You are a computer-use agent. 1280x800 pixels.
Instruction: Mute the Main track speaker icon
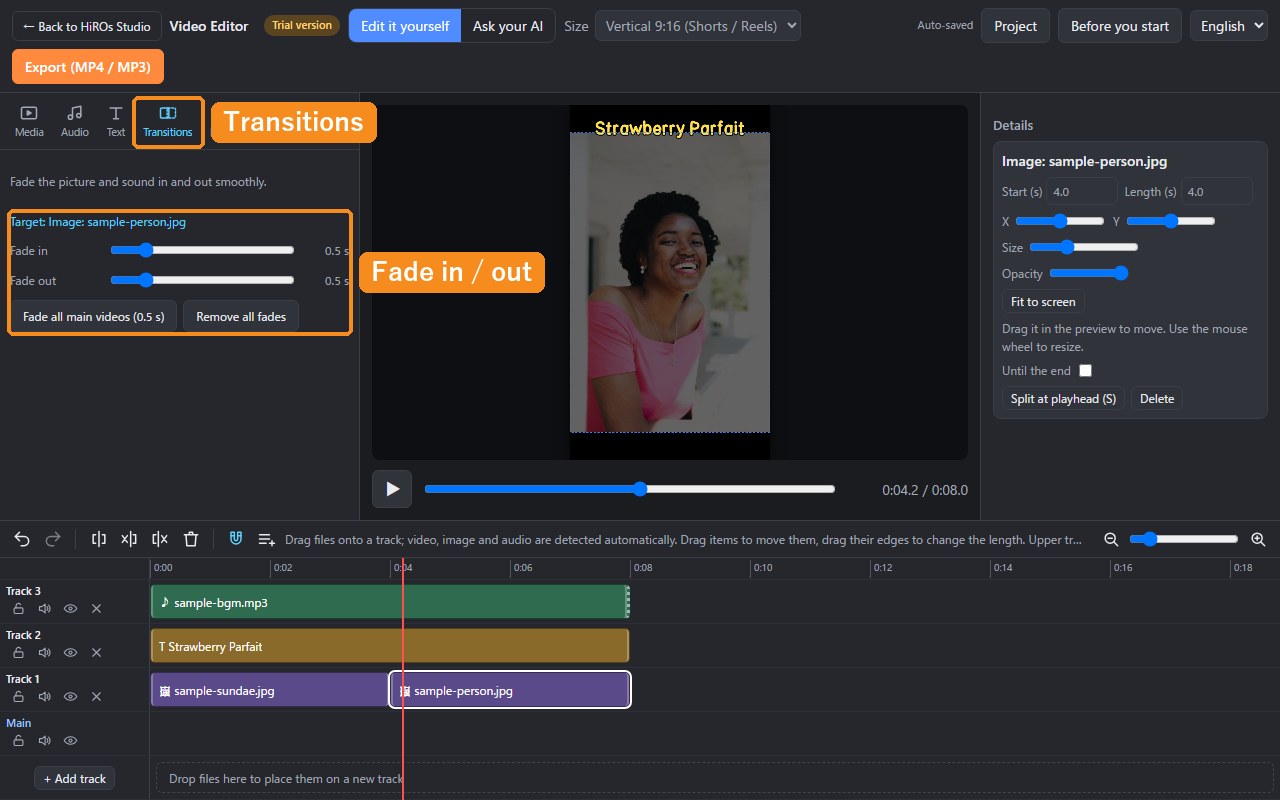[45, 740]
